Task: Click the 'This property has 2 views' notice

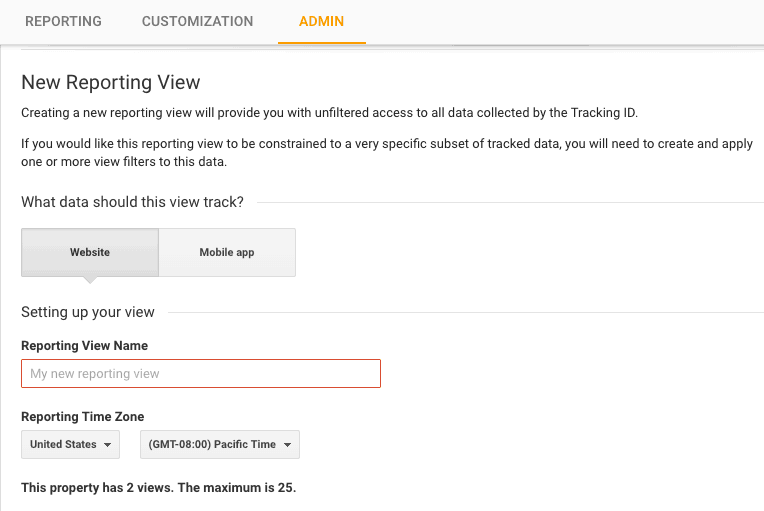Action: (159, 488)
